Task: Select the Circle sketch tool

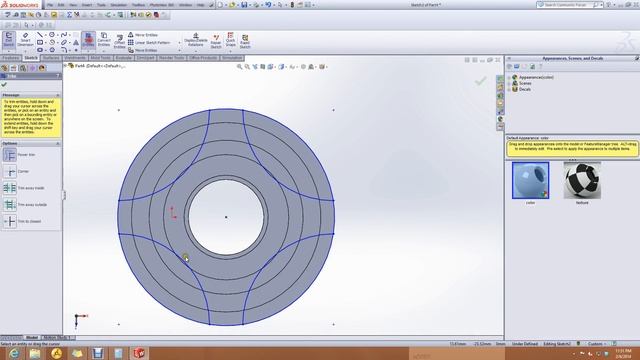Action: 52,35
